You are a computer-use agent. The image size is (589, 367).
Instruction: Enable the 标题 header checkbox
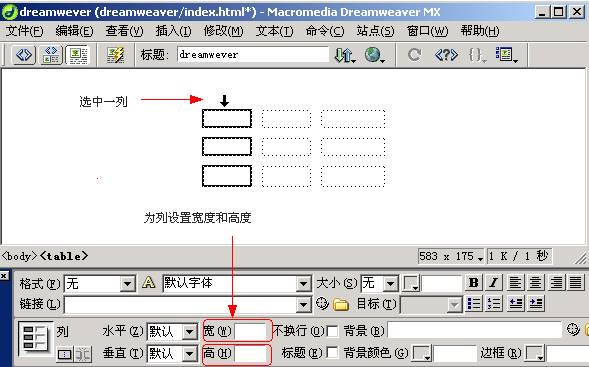point(332,353)
